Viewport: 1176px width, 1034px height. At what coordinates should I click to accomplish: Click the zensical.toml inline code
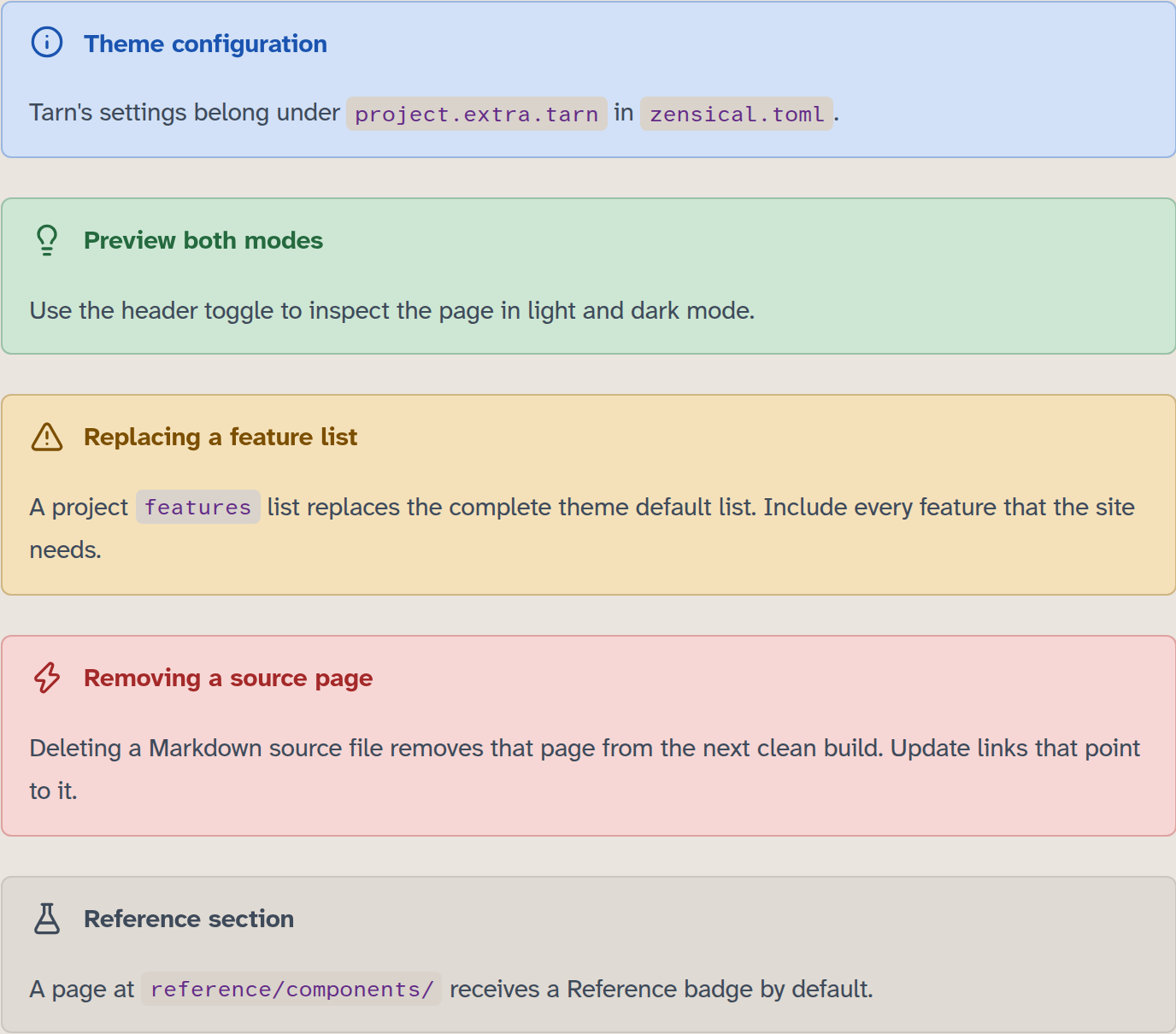click(x=737, y=114)
